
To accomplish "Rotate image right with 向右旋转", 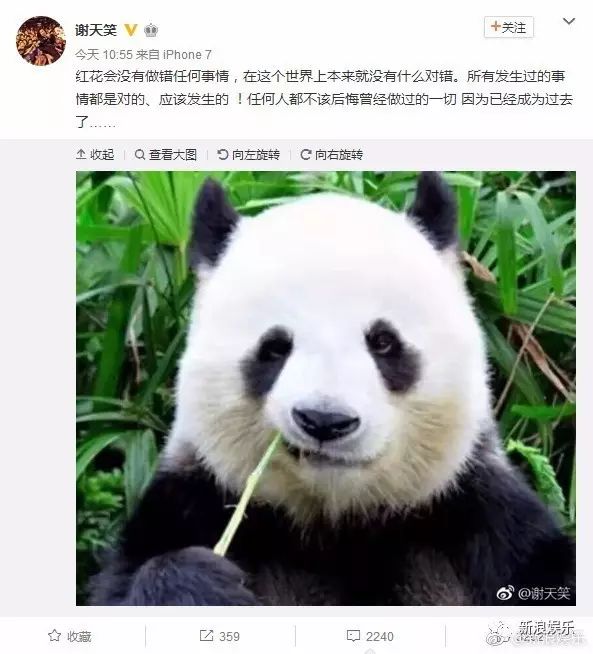I will click(x=332, y=155).
